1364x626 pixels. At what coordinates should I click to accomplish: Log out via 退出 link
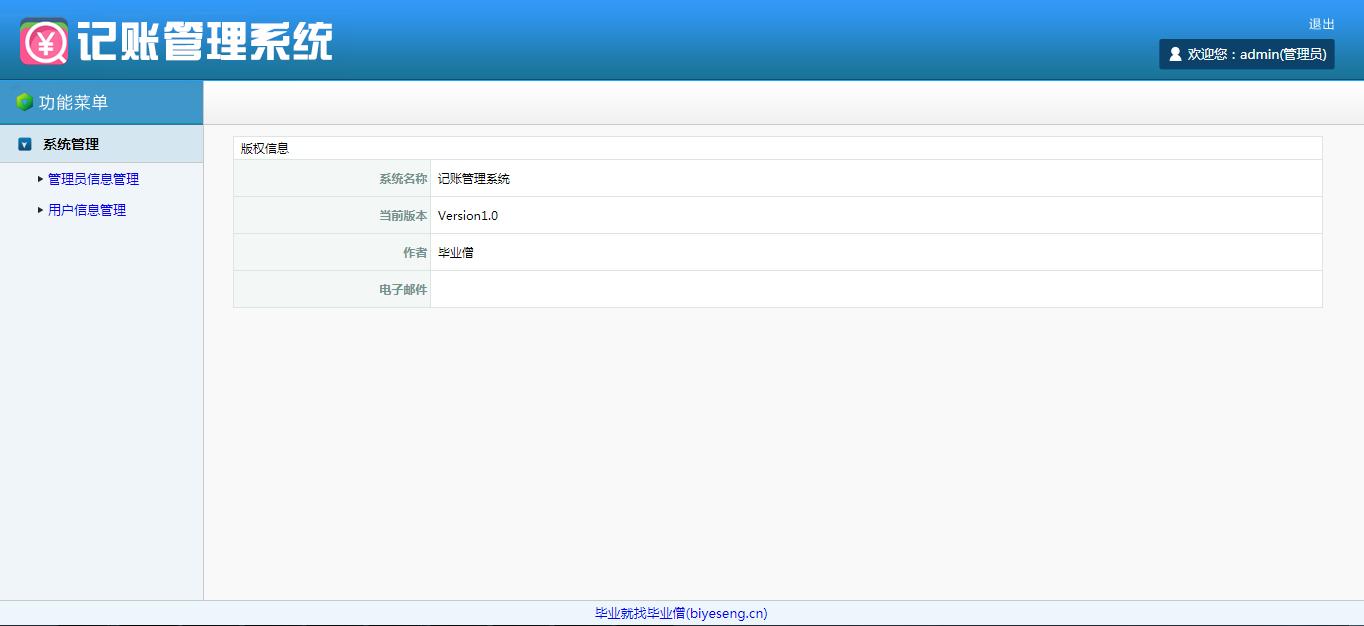tap(1321, 24)
